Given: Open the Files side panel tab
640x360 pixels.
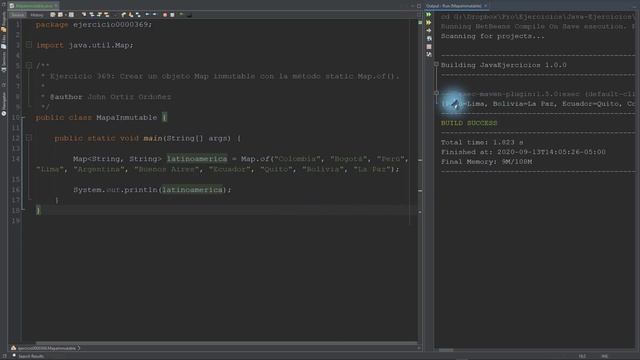Looking at the screenshot, I should 4,42.
